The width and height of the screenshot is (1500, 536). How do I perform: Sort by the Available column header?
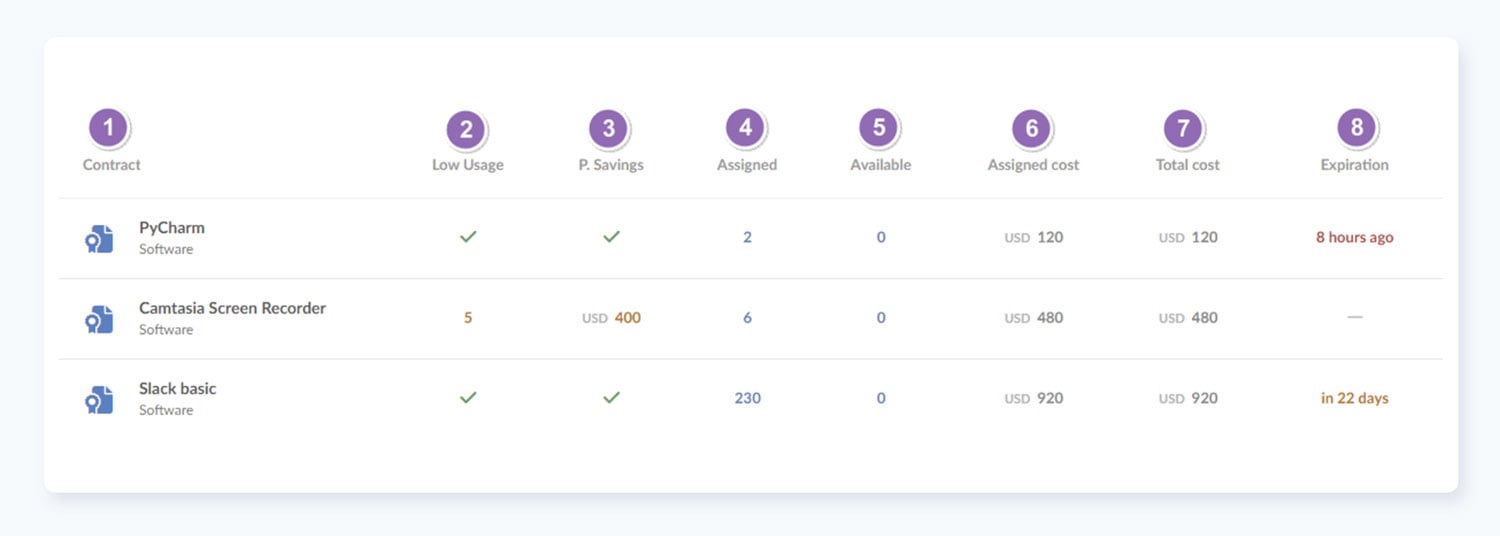881,165
